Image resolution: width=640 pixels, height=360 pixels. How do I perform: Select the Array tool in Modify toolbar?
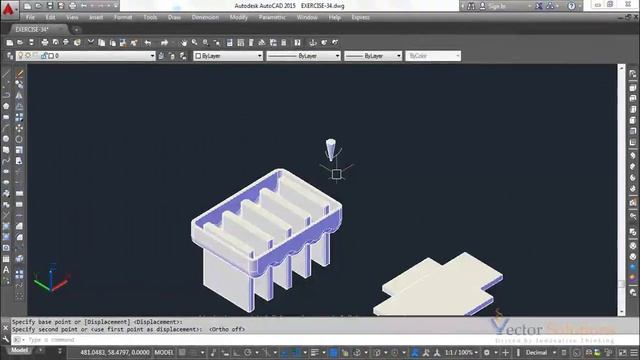click(x=19, y=117)
